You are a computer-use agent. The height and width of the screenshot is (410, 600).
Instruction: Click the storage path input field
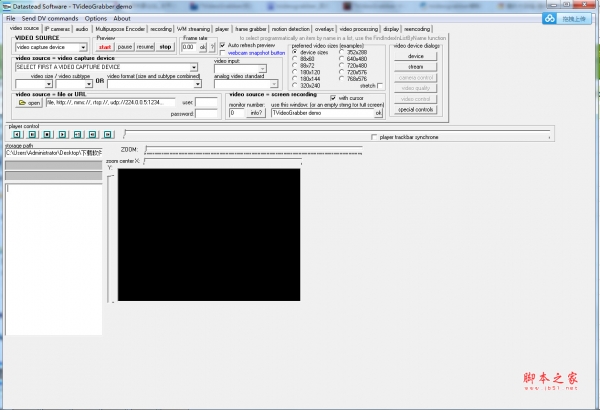point(54,153)
